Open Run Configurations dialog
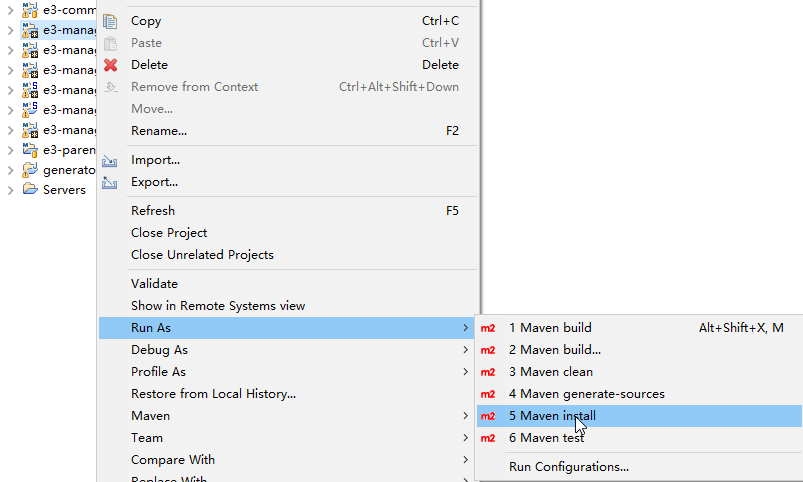 coord(568,467)
